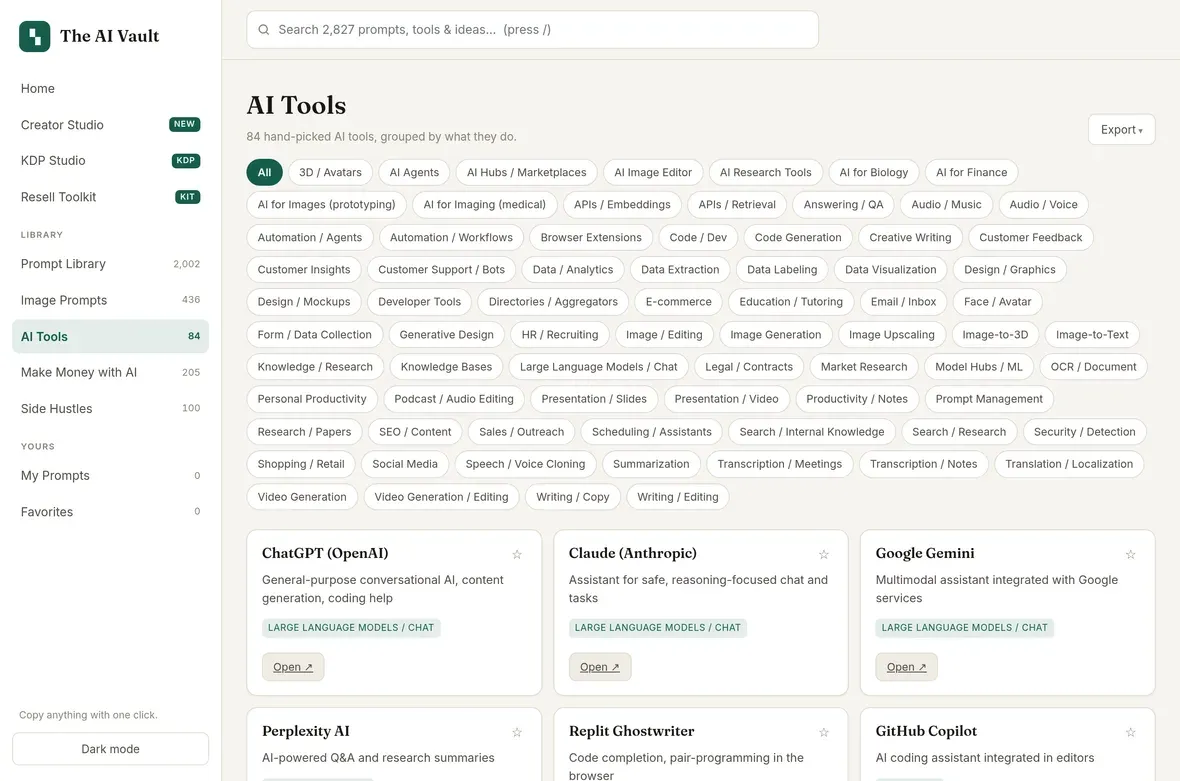The image size is (1180, 781).
Task: Focus the search prompts input field
Action: [x=532, y=29]
